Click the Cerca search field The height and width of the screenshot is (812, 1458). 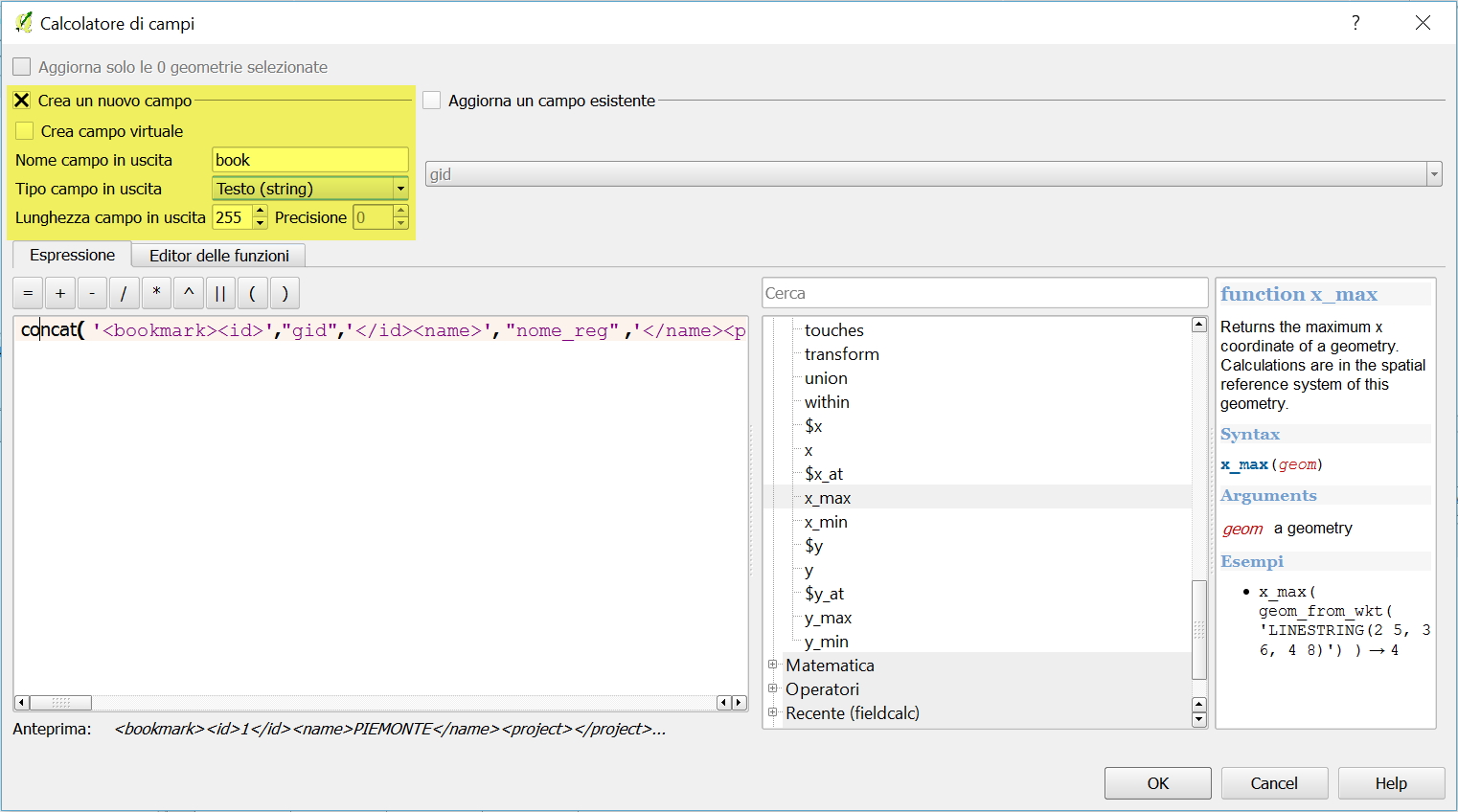coord(984,293)
